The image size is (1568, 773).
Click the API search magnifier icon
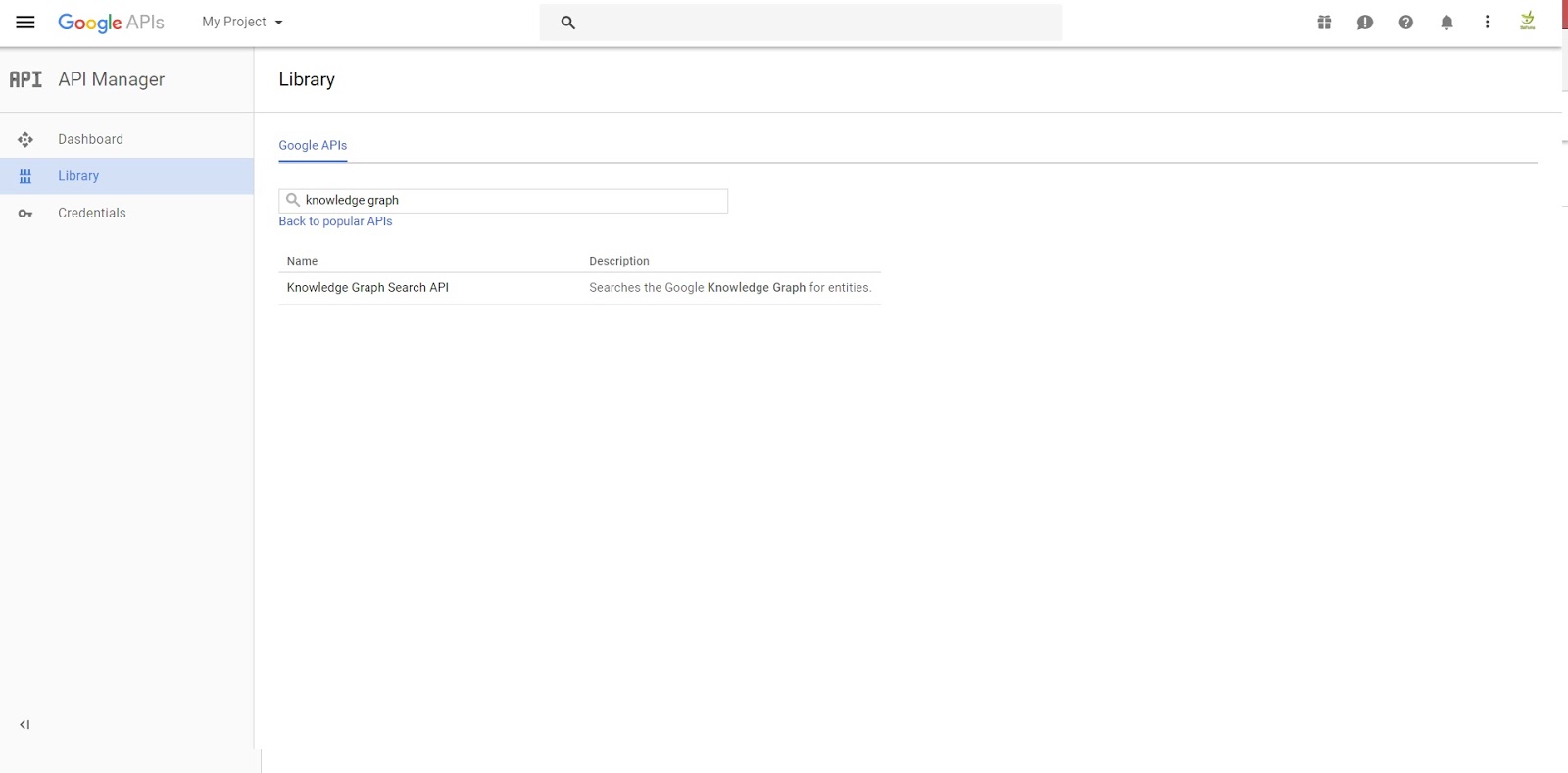pyautogui.click(x=292, y=200)
